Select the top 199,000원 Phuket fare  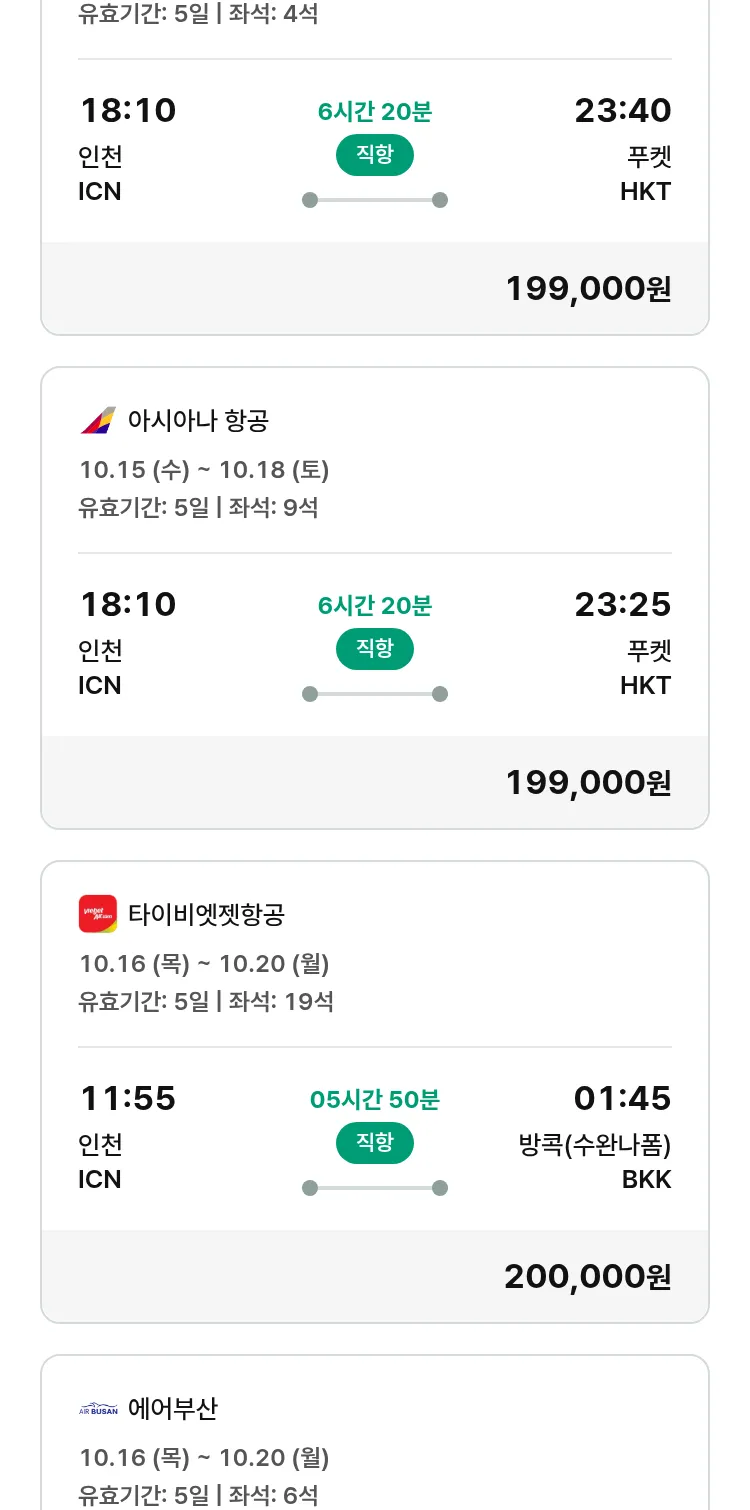(587, 289)
